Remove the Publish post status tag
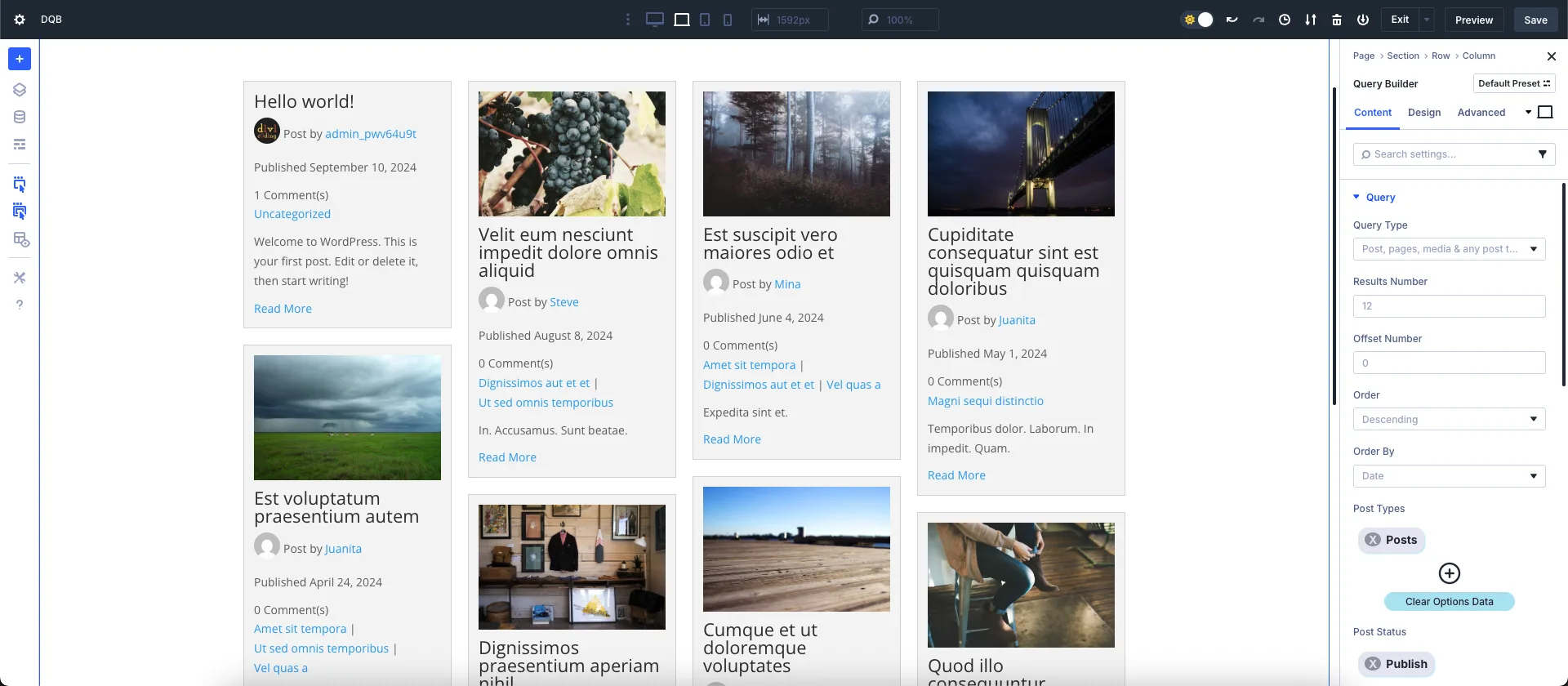 click(1374, 664)
